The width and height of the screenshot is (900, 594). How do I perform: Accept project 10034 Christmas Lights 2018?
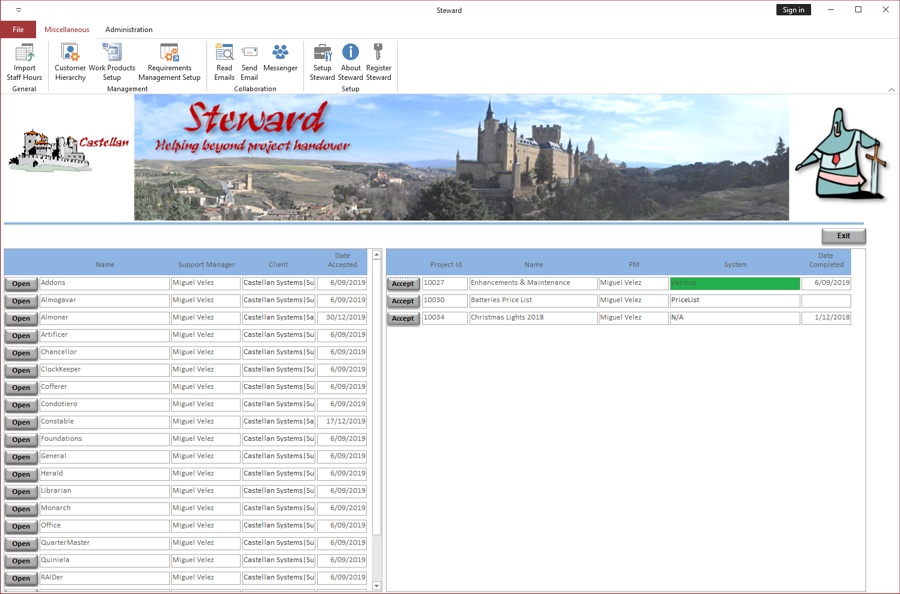tap(403, 318)
